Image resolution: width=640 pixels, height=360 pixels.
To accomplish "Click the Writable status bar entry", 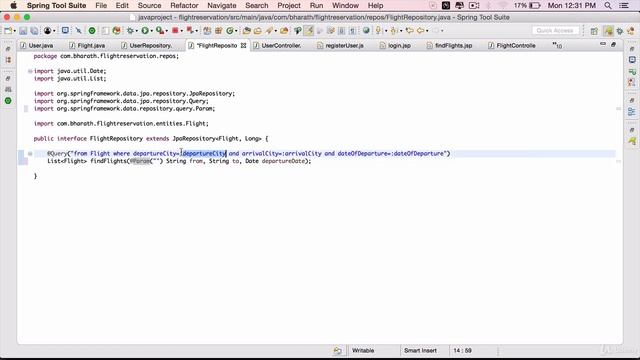I will pyautogui.click(x=363, y=351).
